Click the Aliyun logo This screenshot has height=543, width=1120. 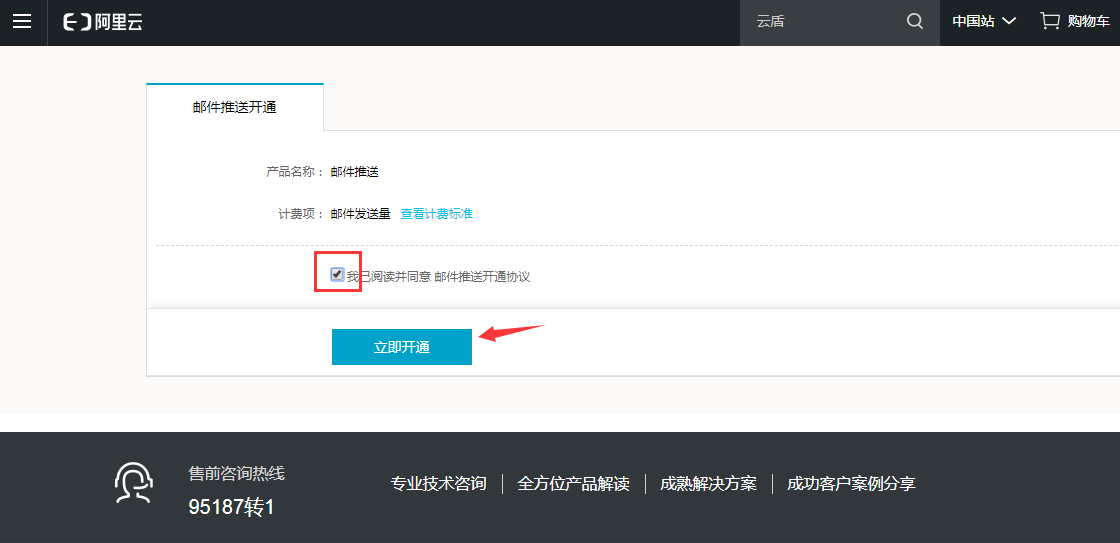point(104,22)
